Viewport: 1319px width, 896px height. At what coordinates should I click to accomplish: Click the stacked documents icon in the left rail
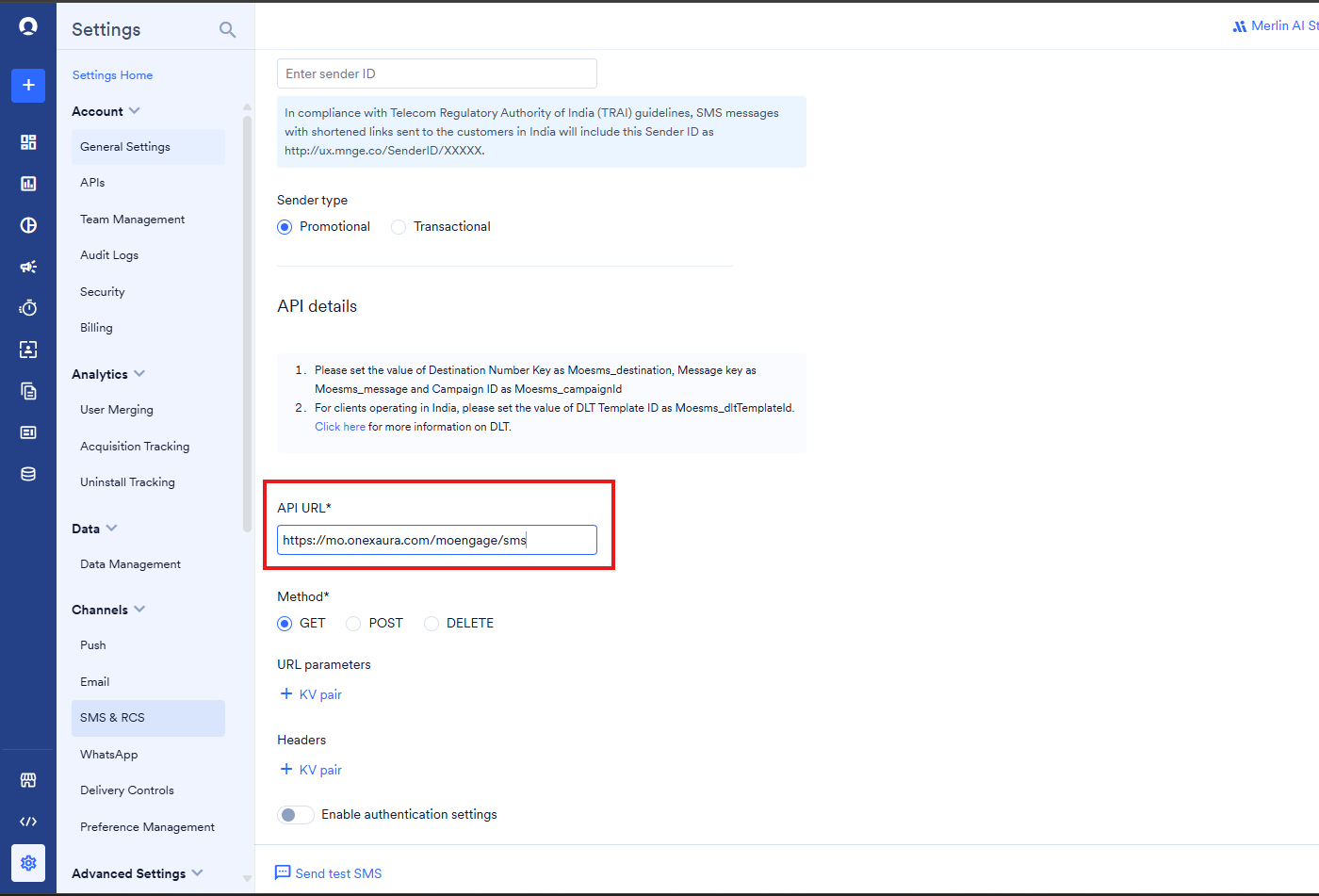point(28,391)
